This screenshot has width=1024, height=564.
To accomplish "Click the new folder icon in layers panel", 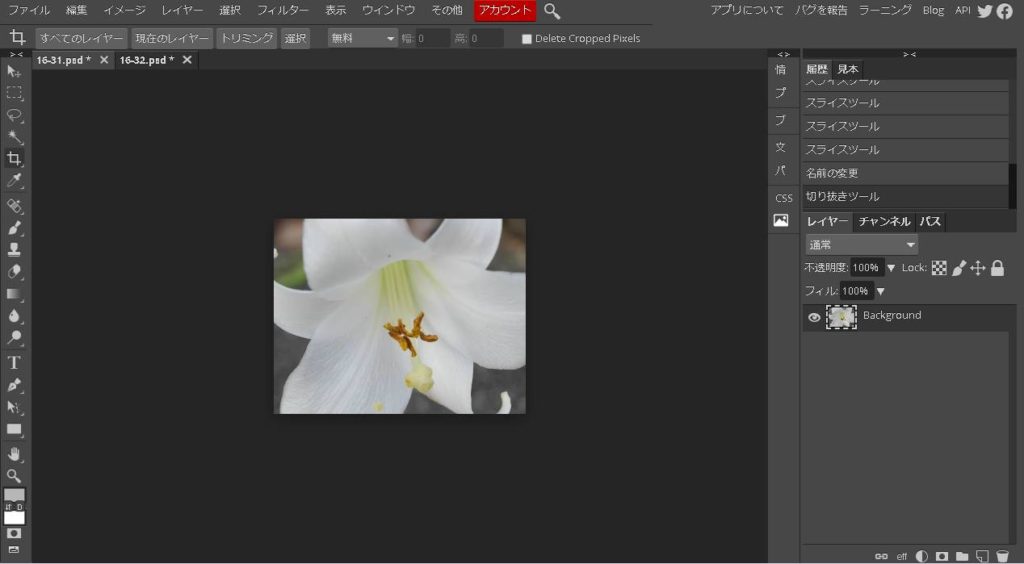I will pyautogui.click(x=961, y=556).
